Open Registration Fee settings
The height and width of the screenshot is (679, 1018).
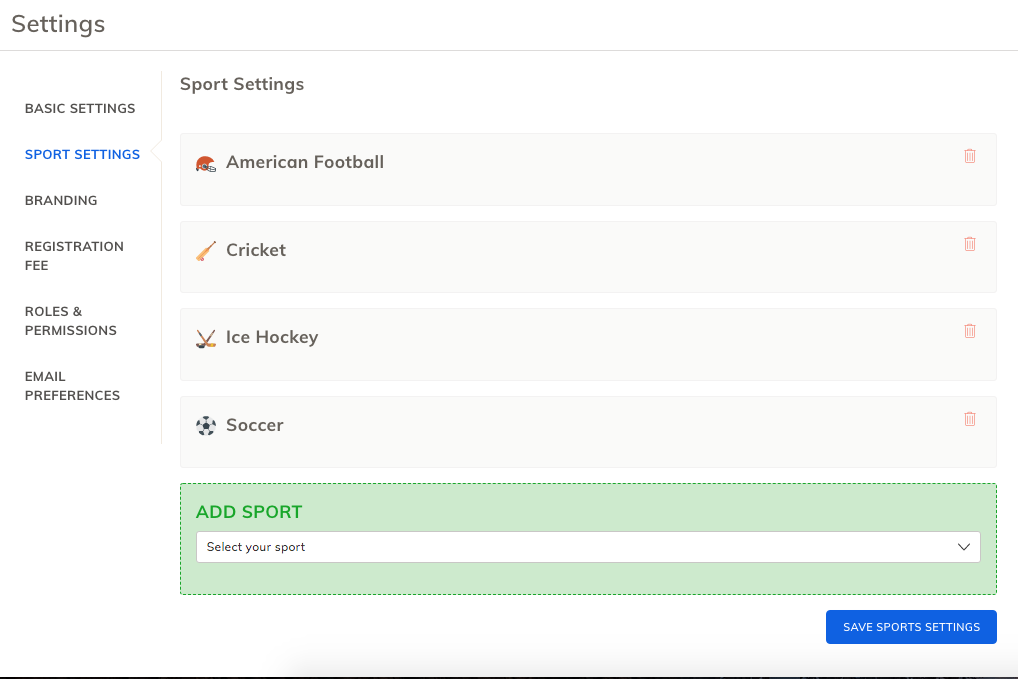click(74, 256)
